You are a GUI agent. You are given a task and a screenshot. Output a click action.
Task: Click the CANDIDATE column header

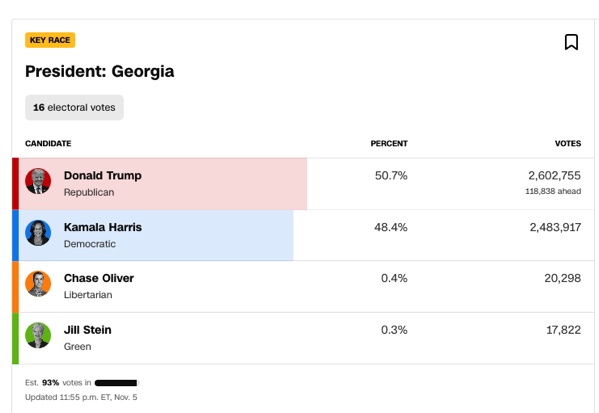[48, 143]
